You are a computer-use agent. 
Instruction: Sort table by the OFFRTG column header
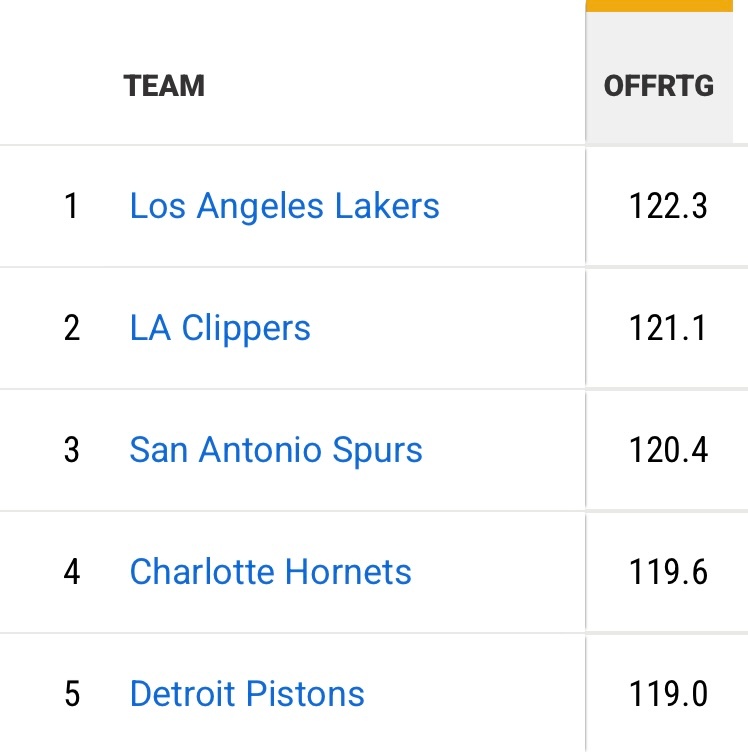click(x=659, y=86)
